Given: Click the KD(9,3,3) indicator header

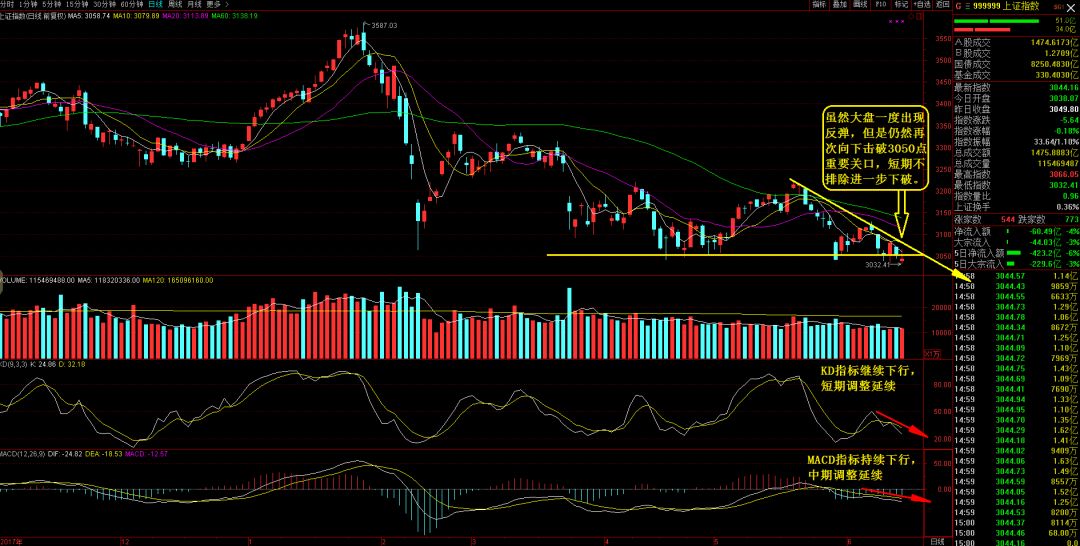Looking at the screenshot, I should [x=43, y=363].
